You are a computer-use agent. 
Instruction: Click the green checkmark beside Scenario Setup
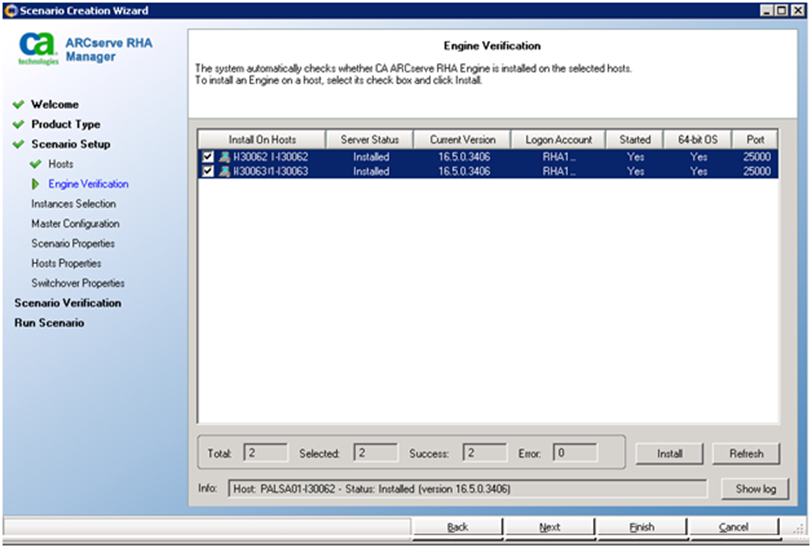pos(19,144)
